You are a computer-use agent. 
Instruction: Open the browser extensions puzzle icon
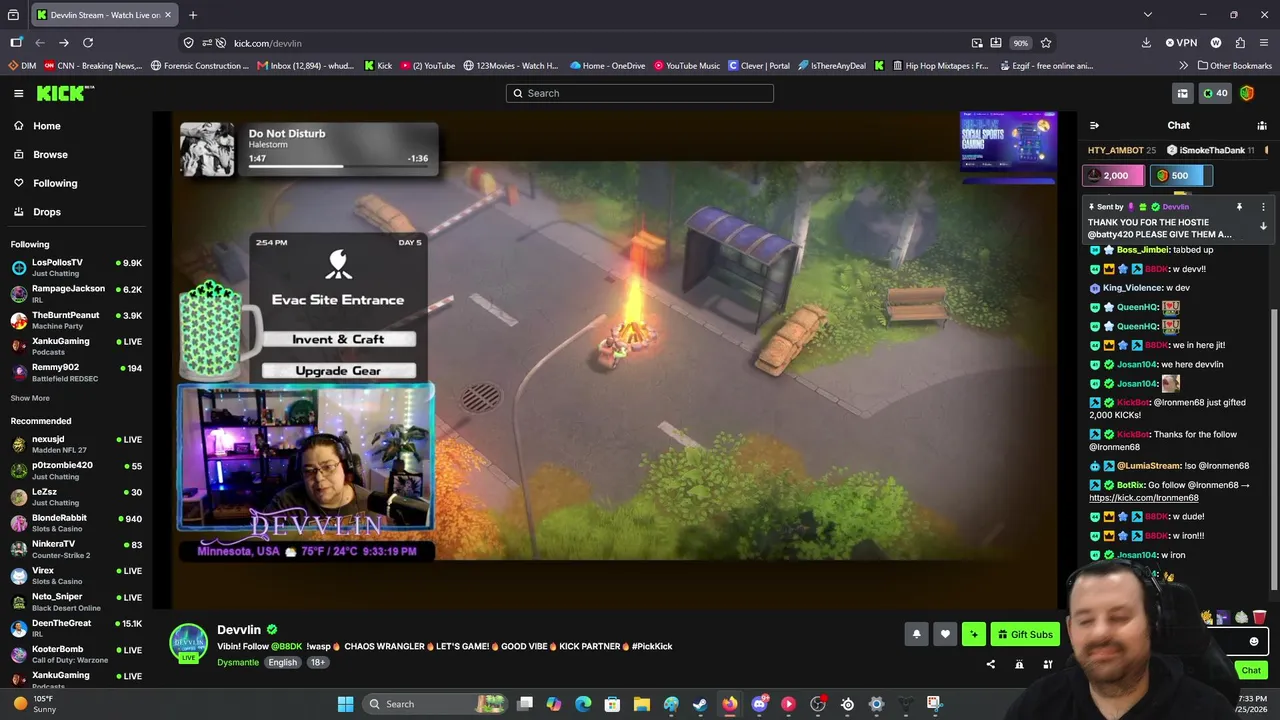pyautogui.click(x=1240, y=43)
